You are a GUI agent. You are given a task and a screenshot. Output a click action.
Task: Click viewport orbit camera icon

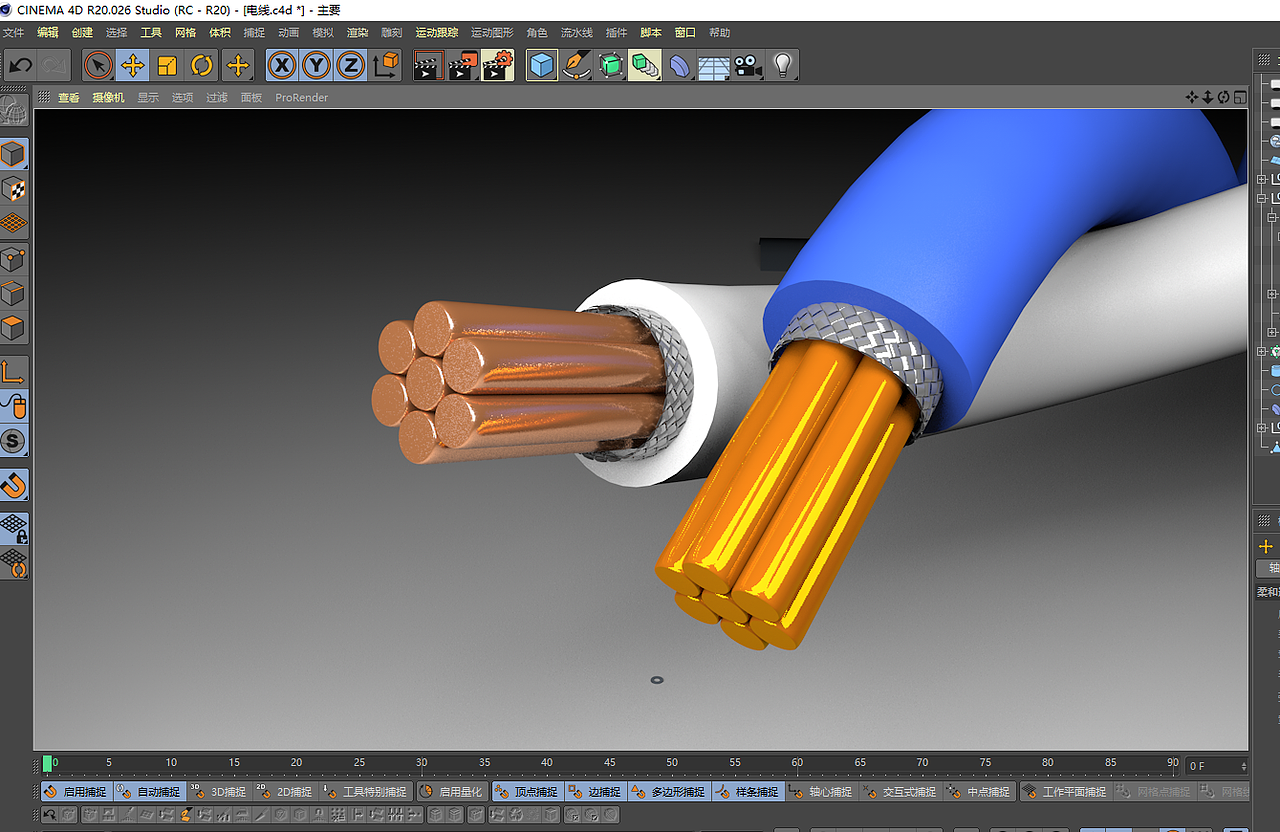[1223, 97]
